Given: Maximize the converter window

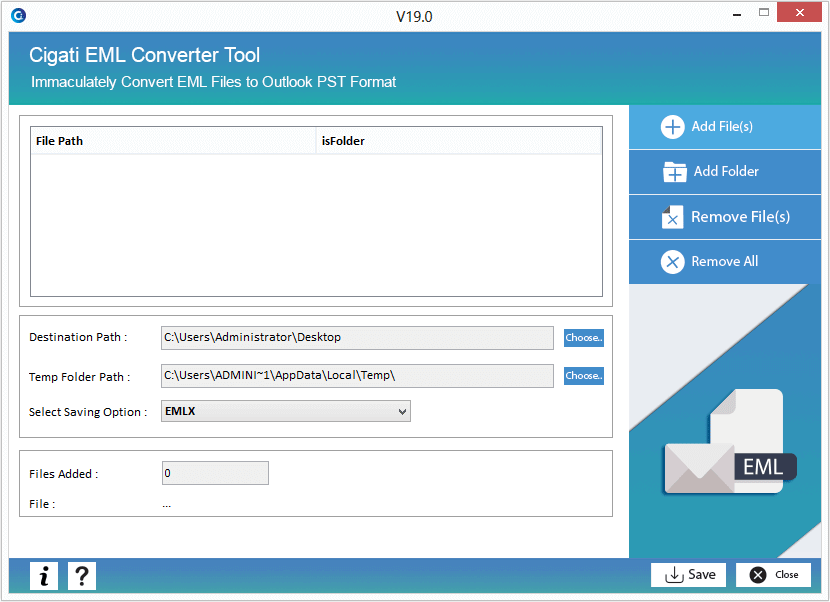Looking at the screenshot, I should click(x=764, y=13).
